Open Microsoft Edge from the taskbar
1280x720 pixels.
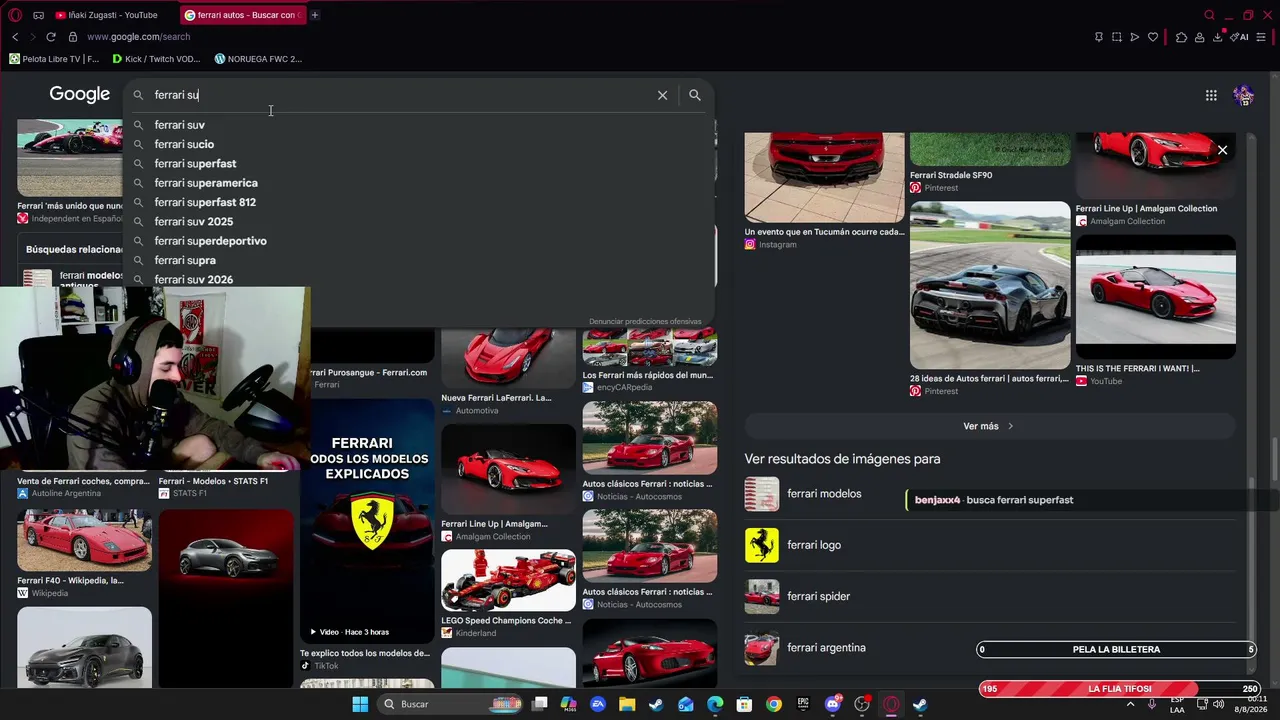coord(715,704)
